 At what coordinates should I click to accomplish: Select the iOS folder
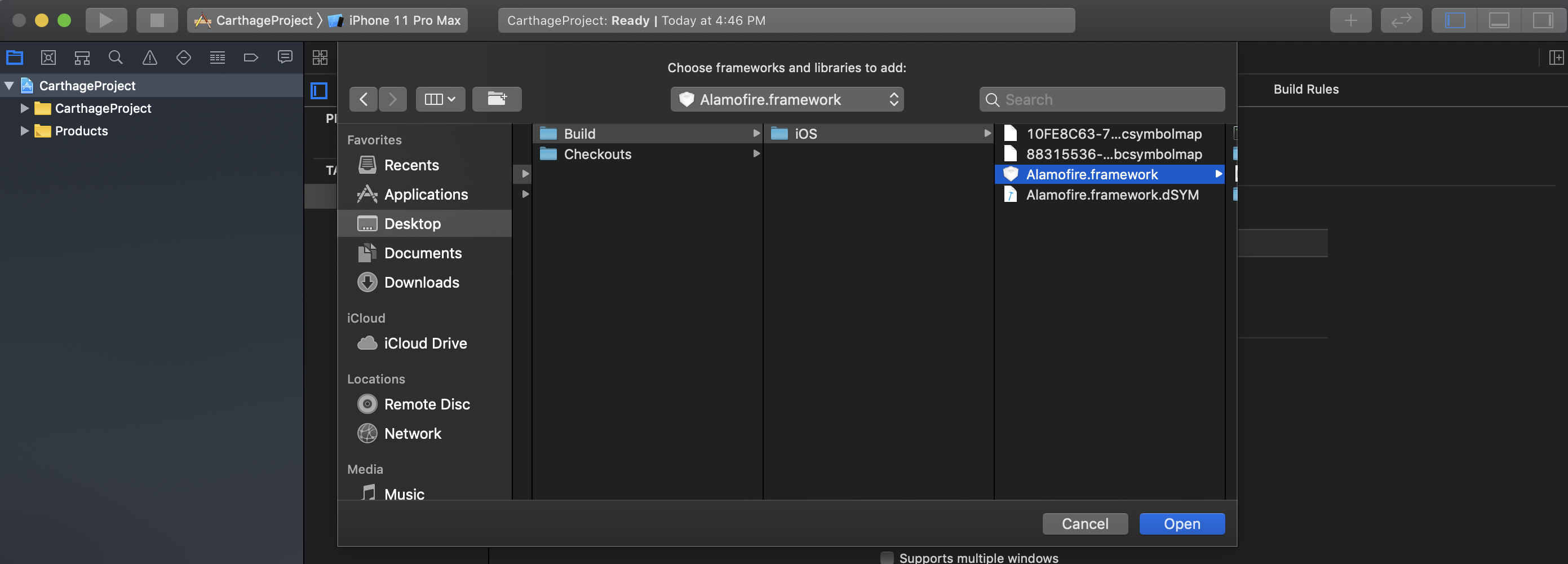coord(878,134)
